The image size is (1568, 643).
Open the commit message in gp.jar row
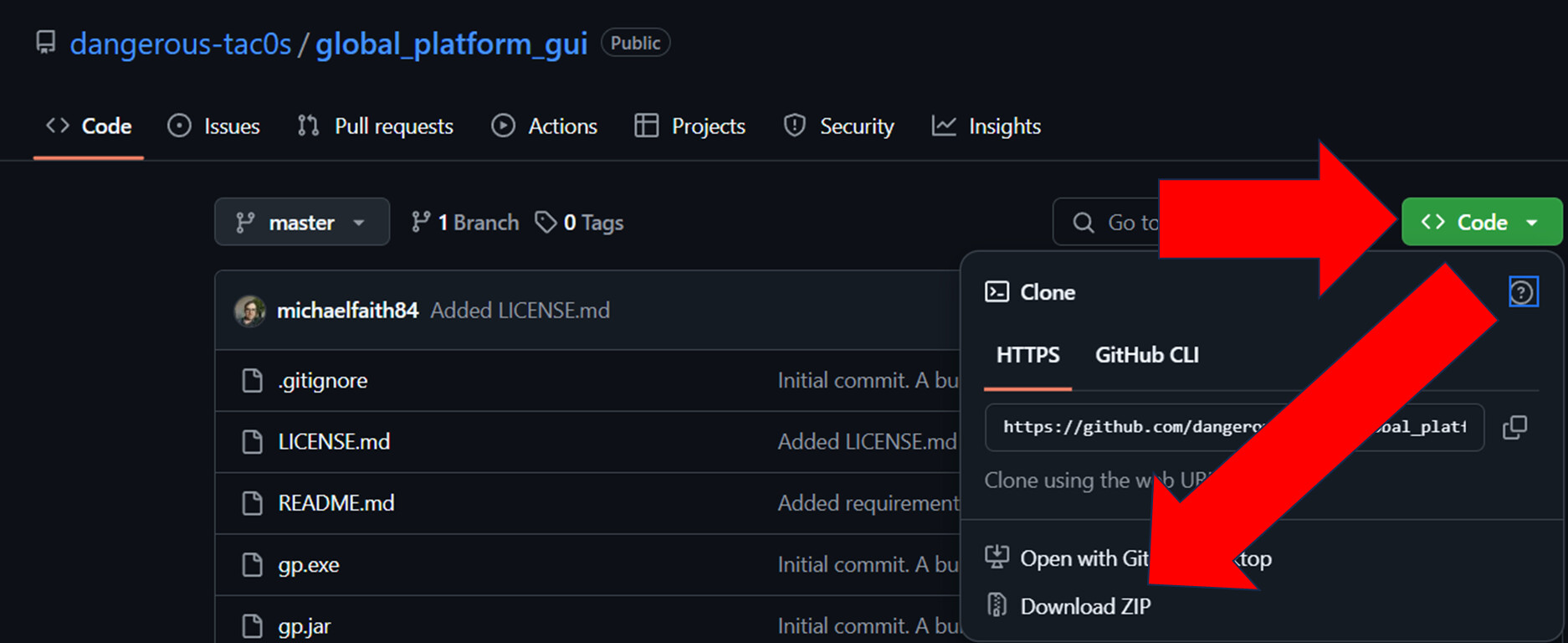point(869,626)
